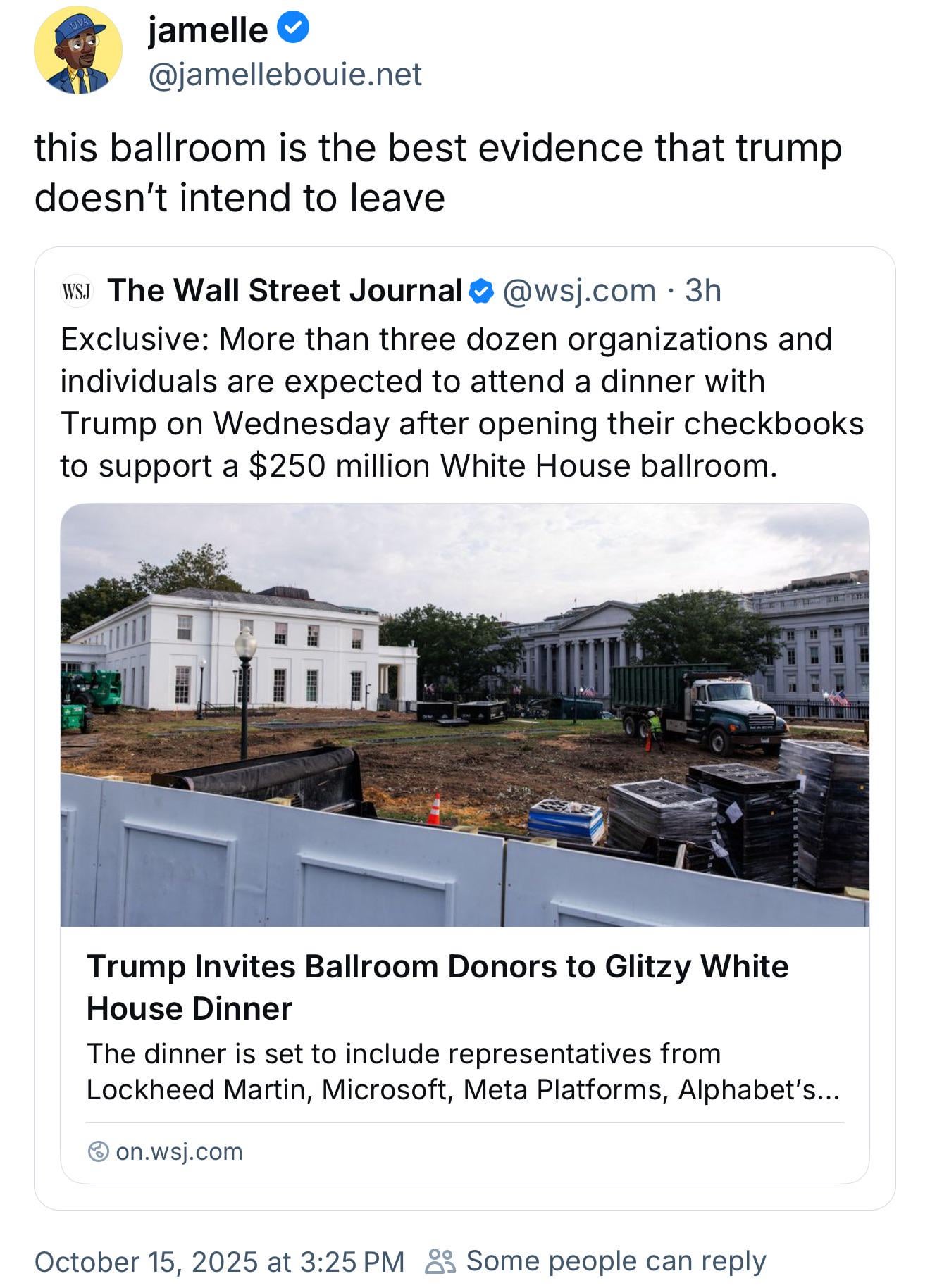
Task: Open the quoted post text starting with Exclusive
Action: click(461, 402)
